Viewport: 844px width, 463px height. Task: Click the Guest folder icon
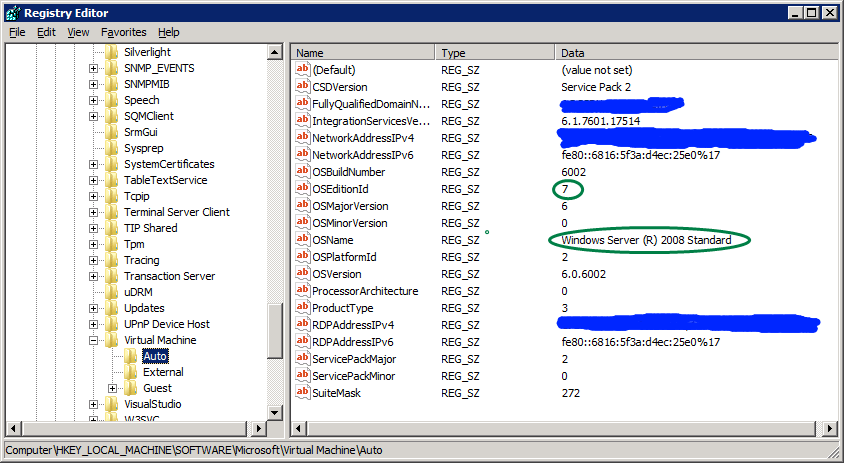coord(130,388)
